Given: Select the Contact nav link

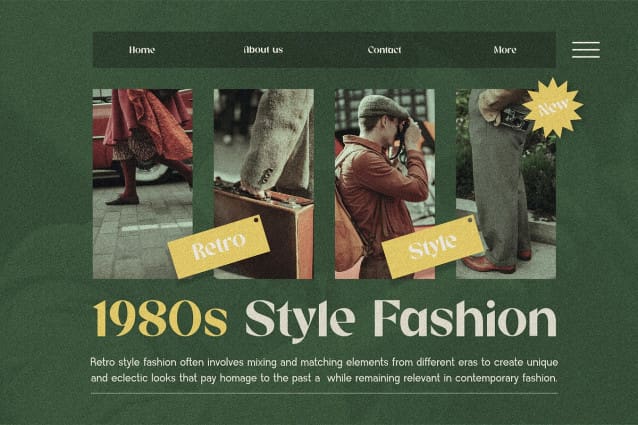Looking at the screenshot, I should (385, 50).
